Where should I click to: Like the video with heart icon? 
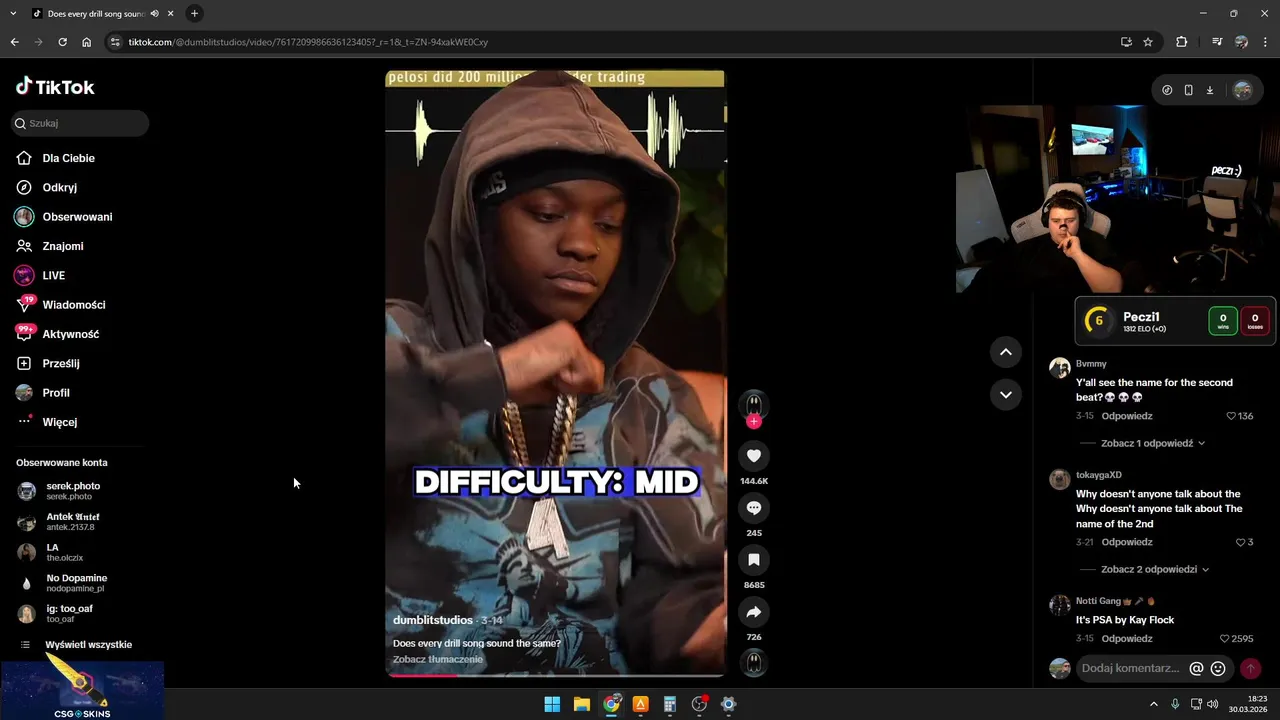pyautogui.click(x=754, y=456)
